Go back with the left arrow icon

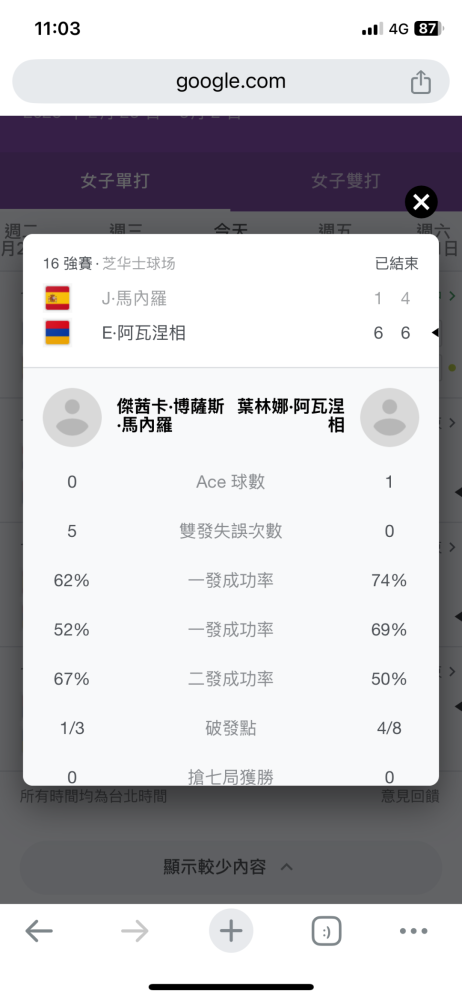coord(39,931)
